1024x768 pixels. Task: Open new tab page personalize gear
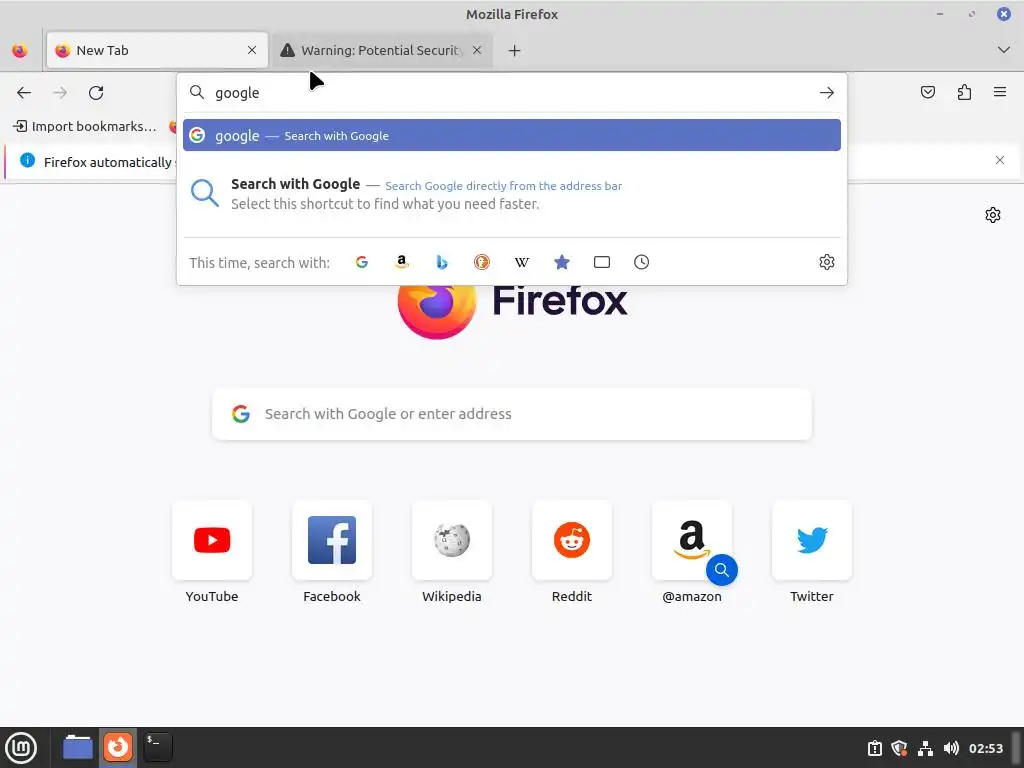click(x=993, y=215)
